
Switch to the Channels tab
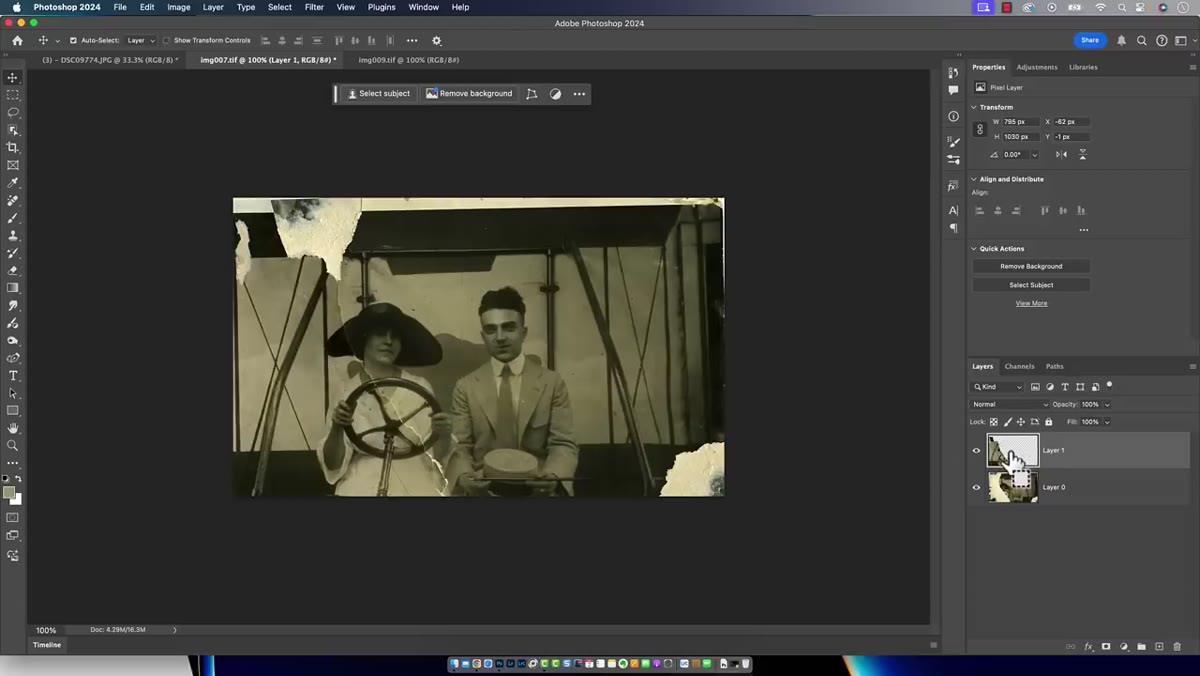point(1019,366)
